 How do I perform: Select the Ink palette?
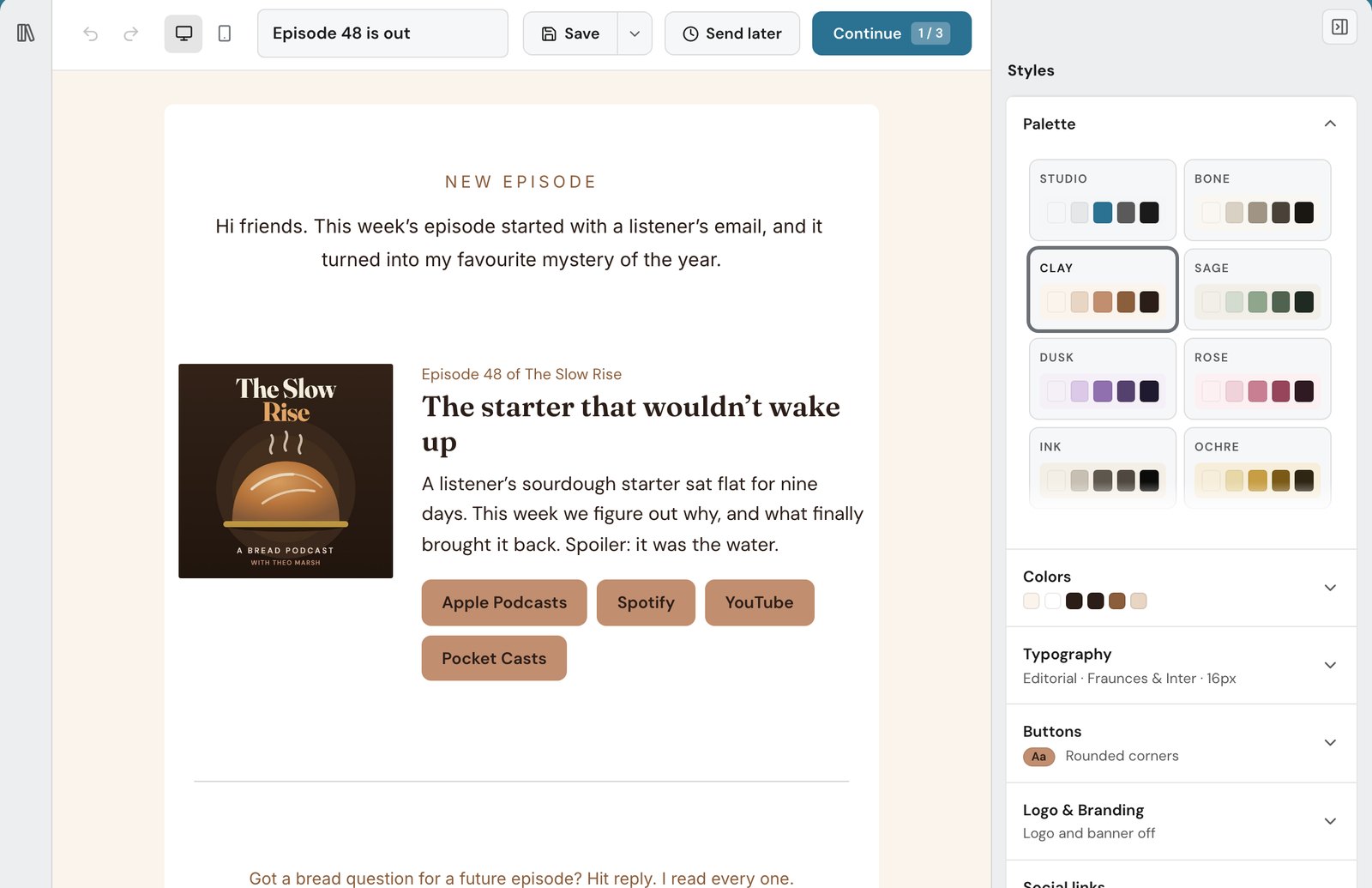point(1103,468)
